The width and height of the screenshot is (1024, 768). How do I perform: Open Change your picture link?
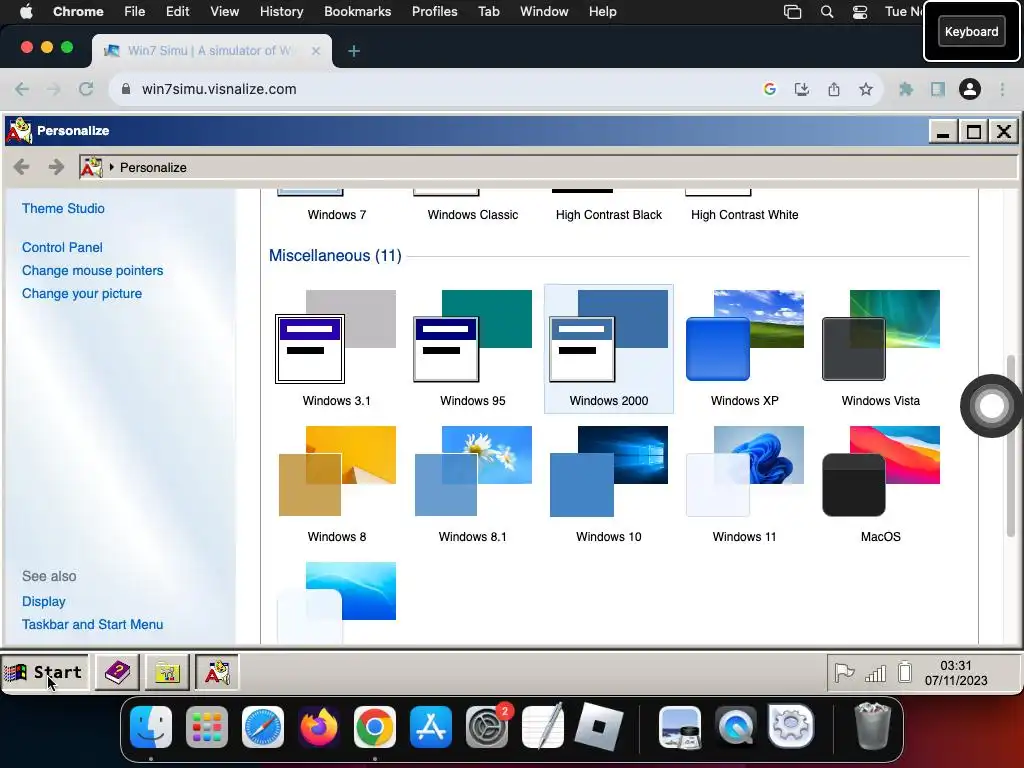click(x=82, y=293)
